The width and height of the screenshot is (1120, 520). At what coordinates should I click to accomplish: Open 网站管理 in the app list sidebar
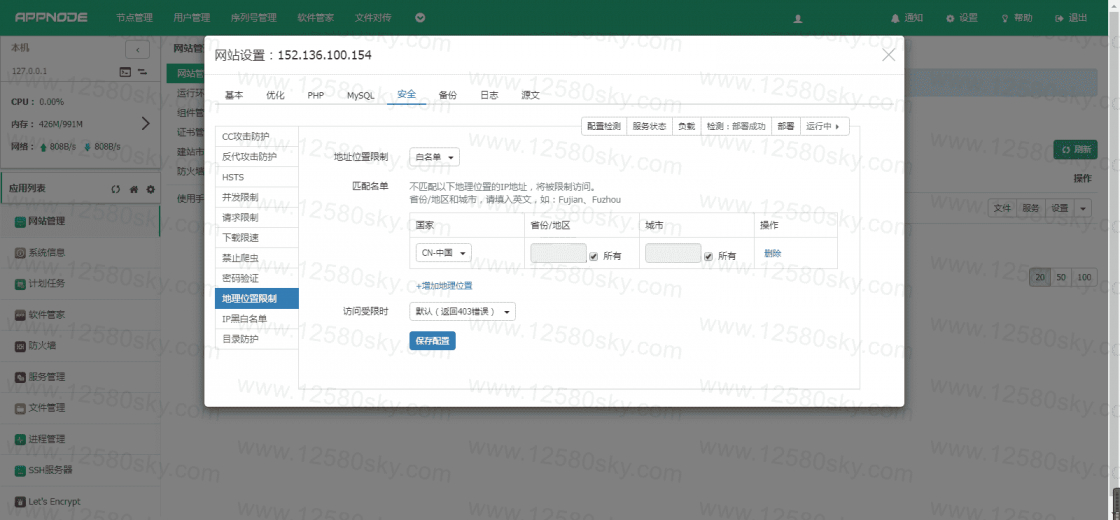click(80, 221)
